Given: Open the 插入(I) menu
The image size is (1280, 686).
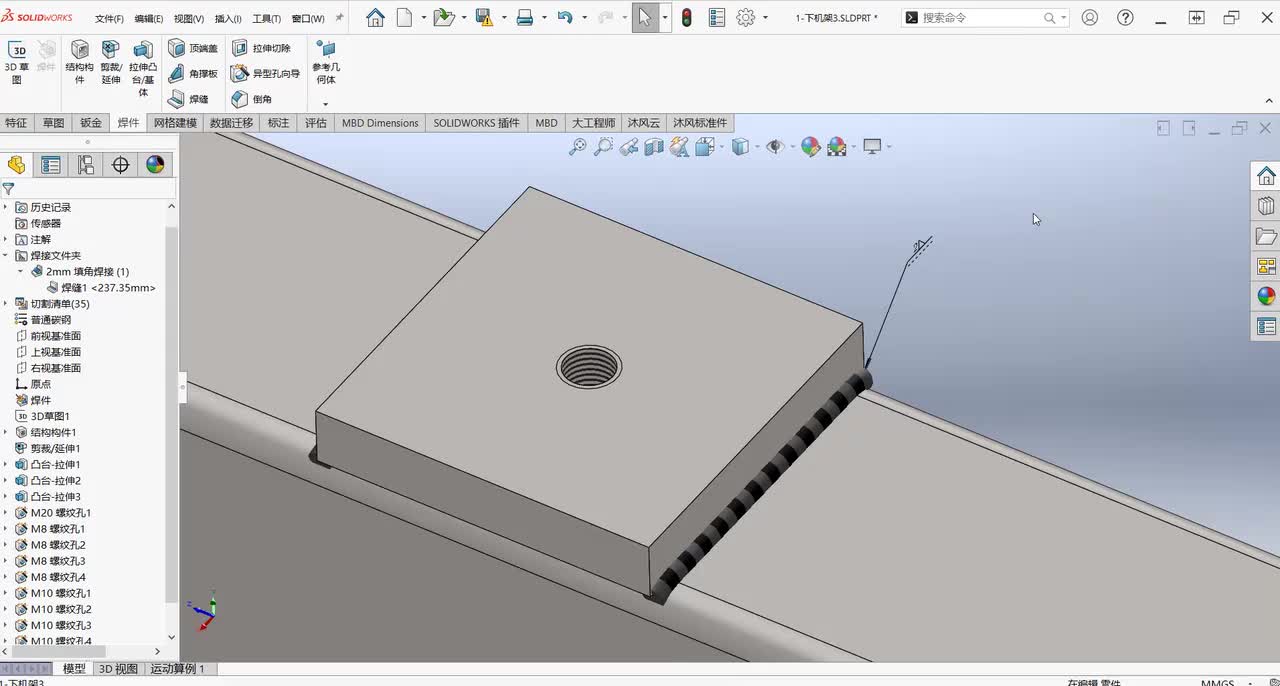Looking at the screenshot, I should [228, 19].
